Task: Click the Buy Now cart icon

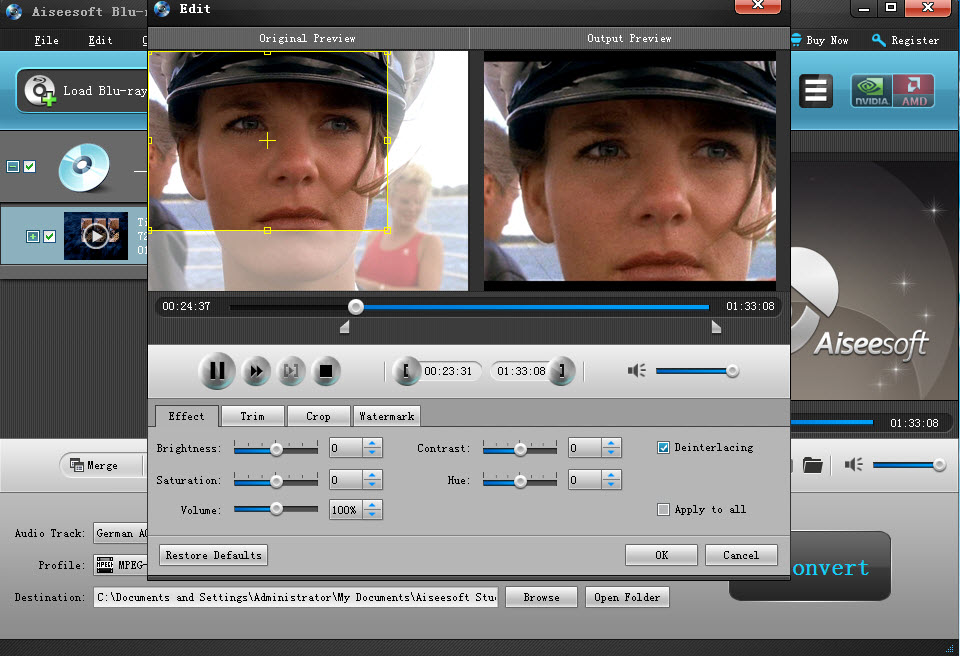Action: click(797, 40)
